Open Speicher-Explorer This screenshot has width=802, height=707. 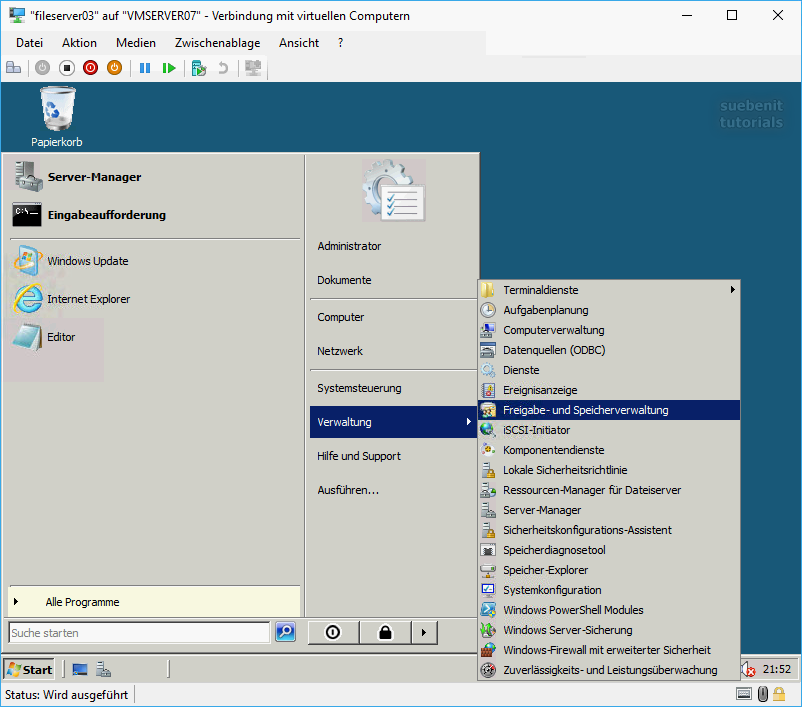609,570
